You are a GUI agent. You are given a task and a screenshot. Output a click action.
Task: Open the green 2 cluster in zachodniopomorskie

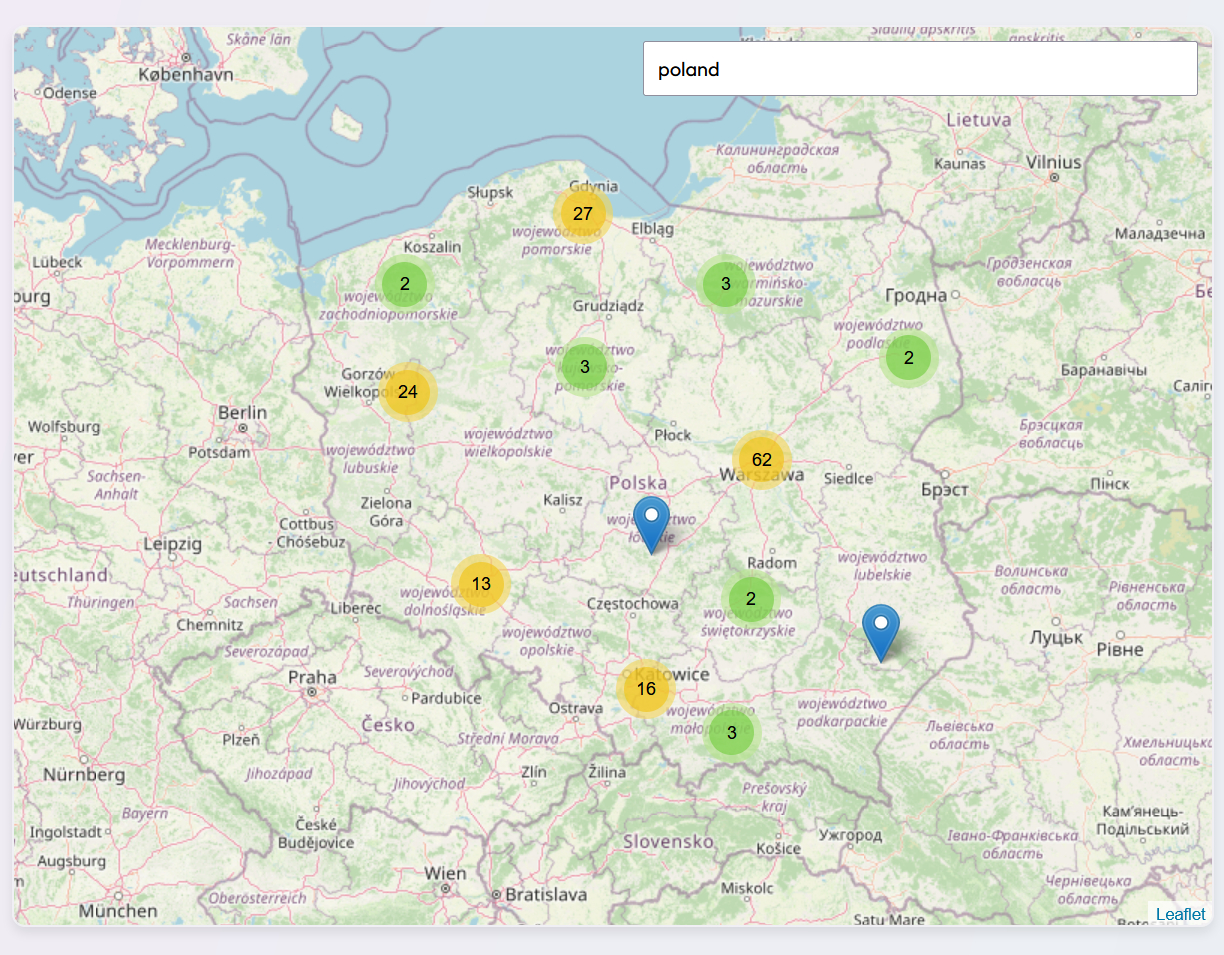403,283
